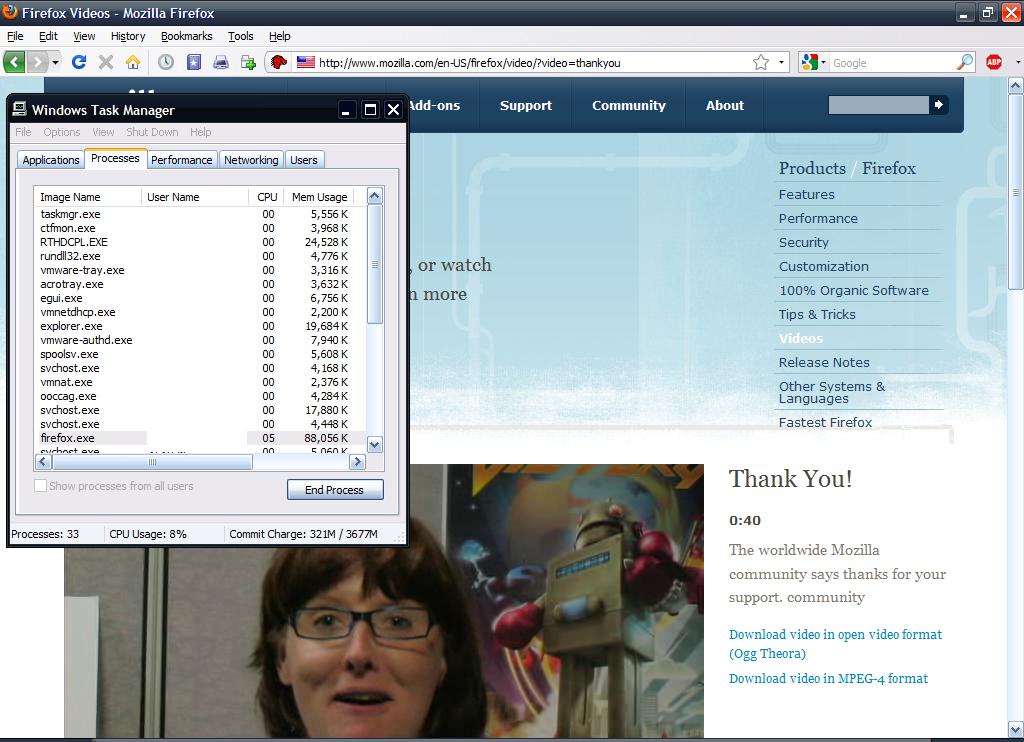Viewport: 1024px width, 742px height.
Task: Sort by Mem Usage column header
Action: click(x=319, y=197)
